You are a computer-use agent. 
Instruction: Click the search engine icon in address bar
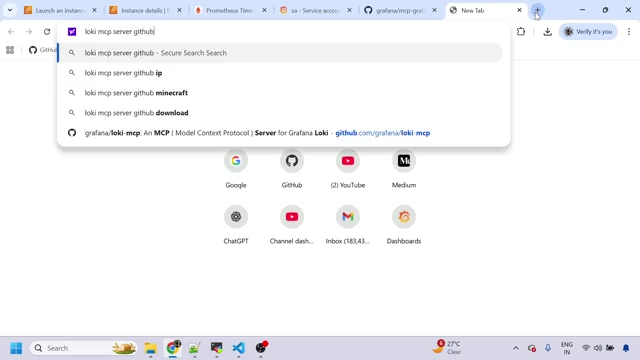point(72,31)
